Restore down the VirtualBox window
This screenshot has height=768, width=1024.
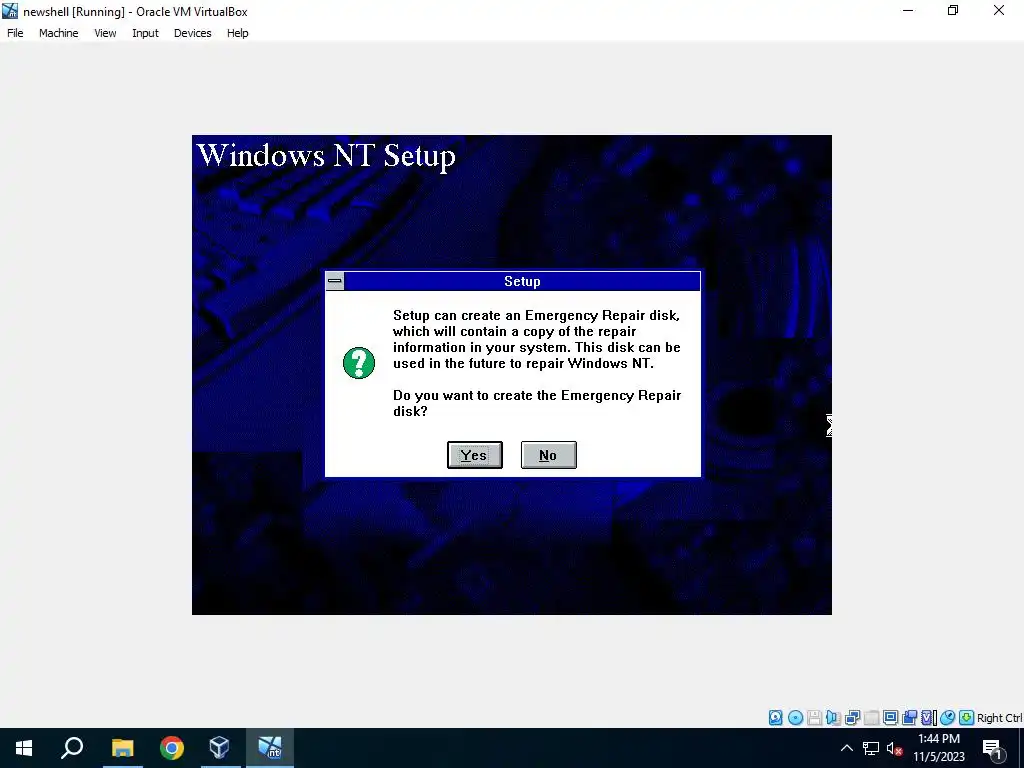(953, 10)
